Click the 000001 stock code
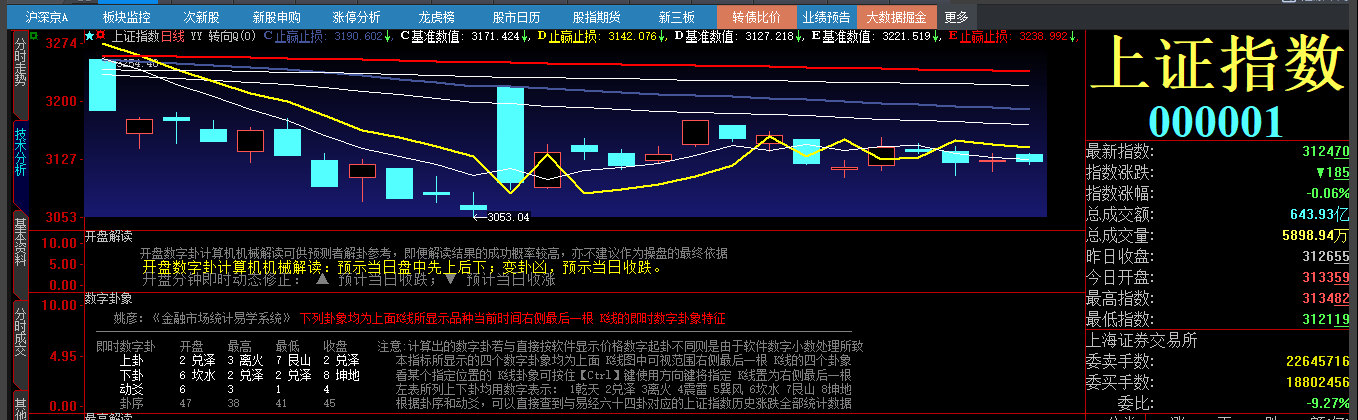The height and width of the screenshot is (420, 1358). 1216,120
